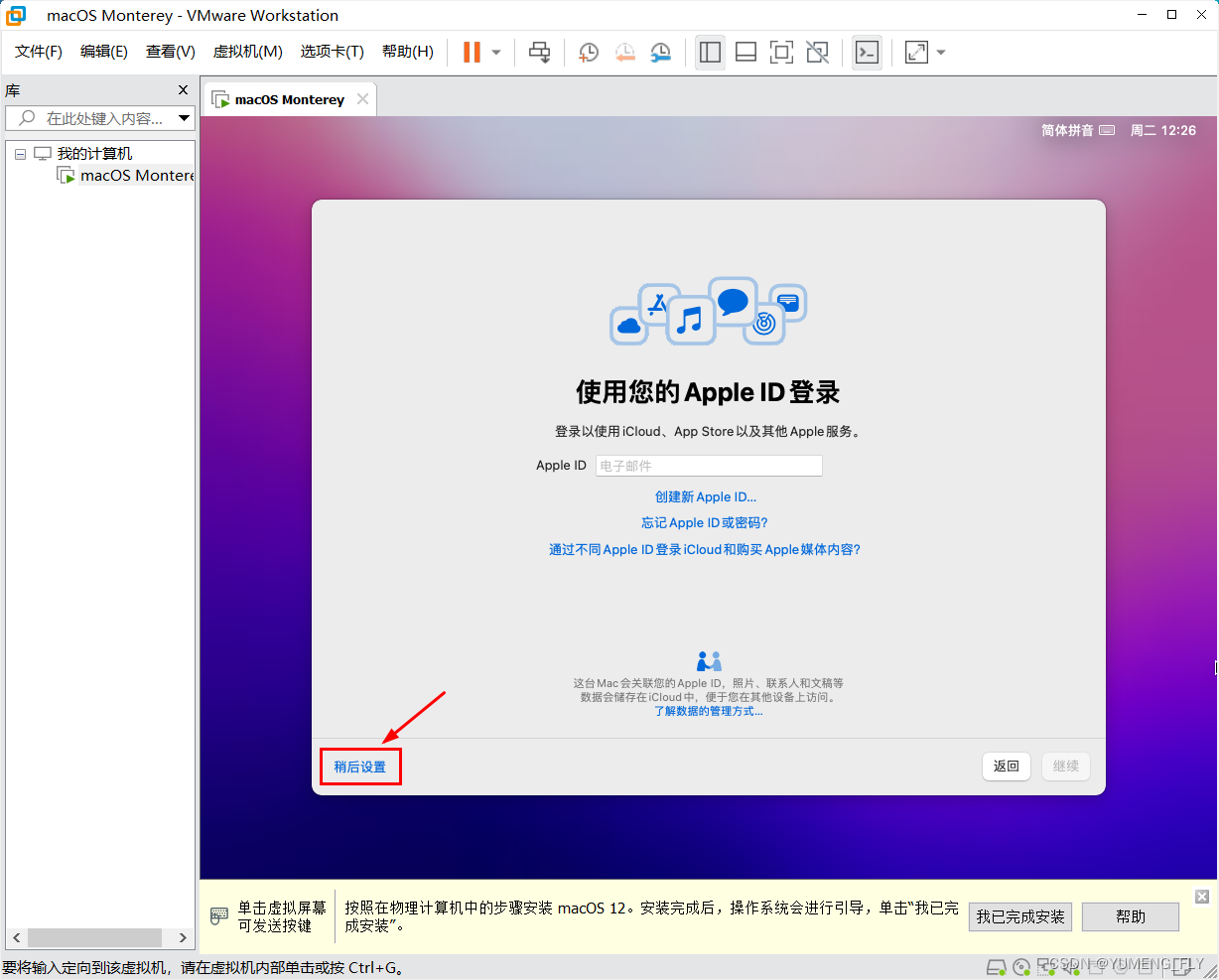Toggle the thumbnail bar view
The height and width of the screenshot is (980, 1219).
(x=745, y=53)
